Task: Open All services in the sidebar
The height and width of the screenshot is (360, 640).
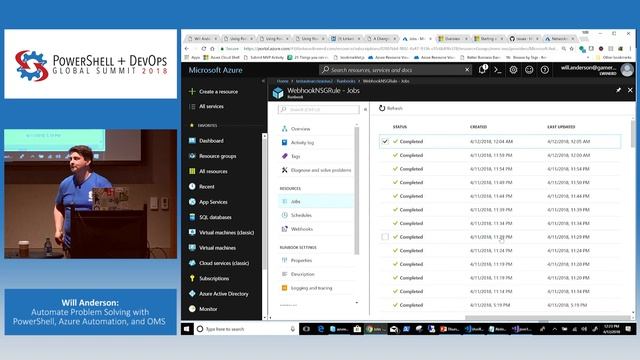Action: point(211,107)
